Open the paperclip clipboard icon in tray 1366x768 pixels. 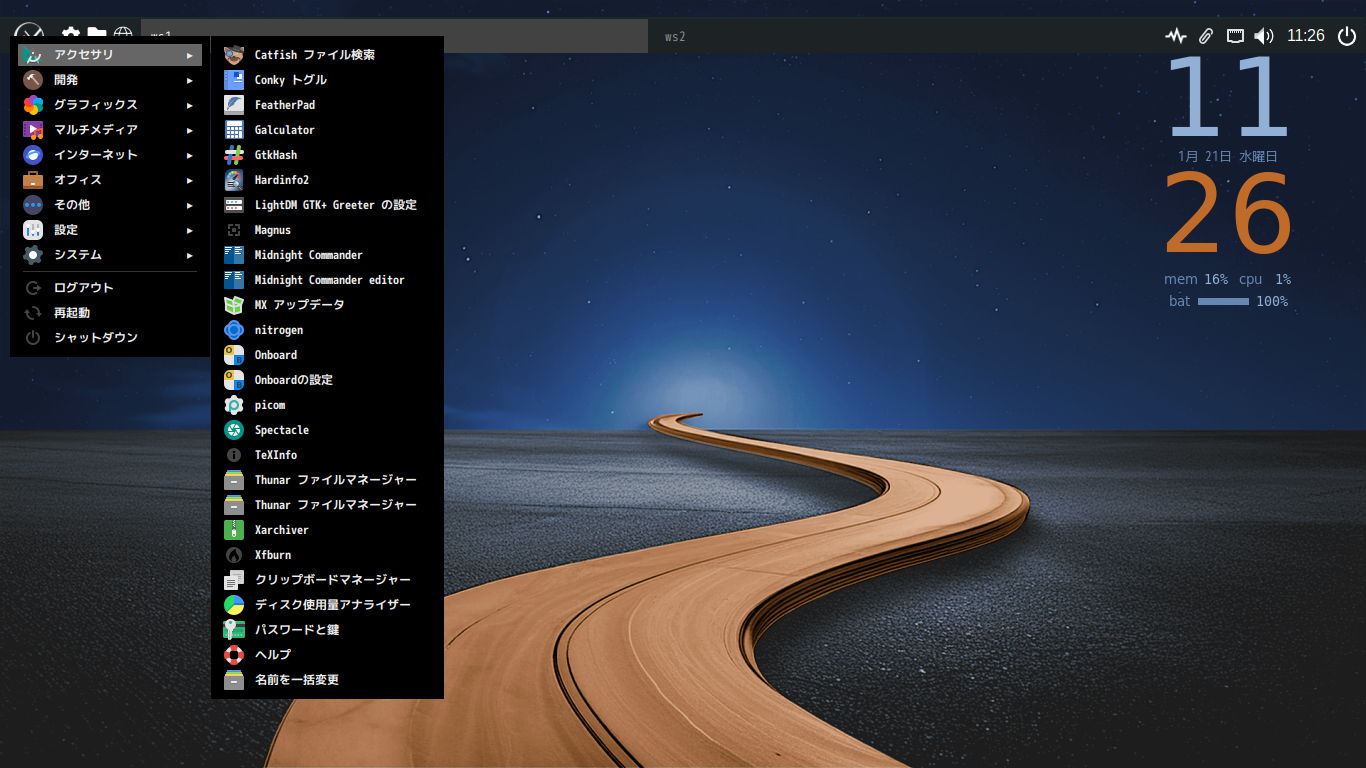point(1206,36)
